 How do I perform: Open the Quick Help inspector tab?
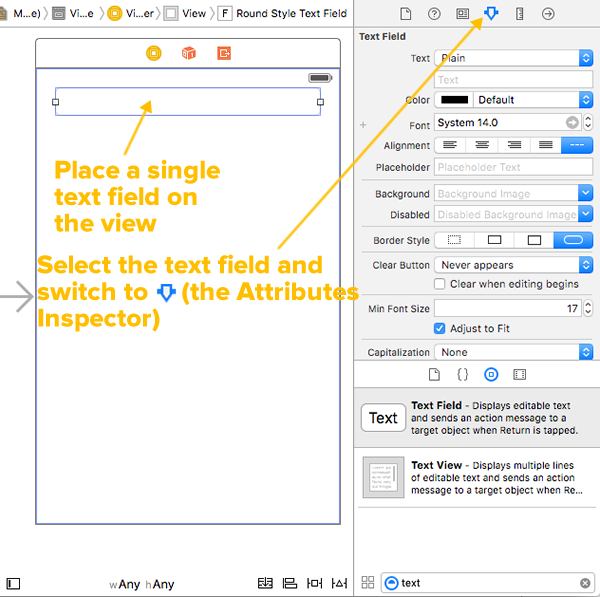[x=434, y=14]
